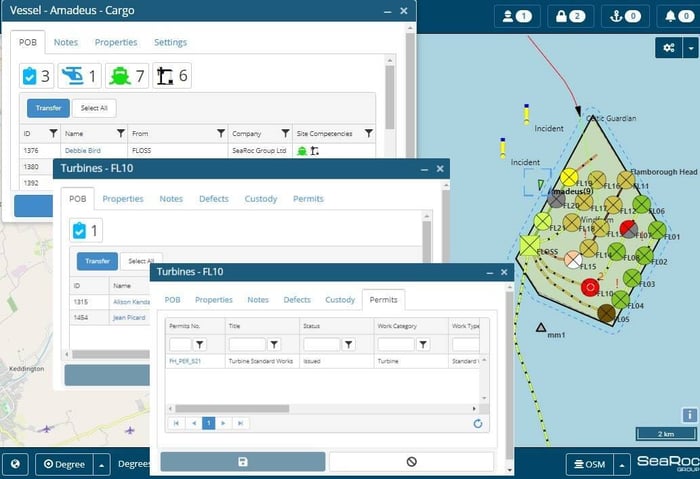
Task: Select the mm1 triangle marker on map
Action: (x=541, y=328)
